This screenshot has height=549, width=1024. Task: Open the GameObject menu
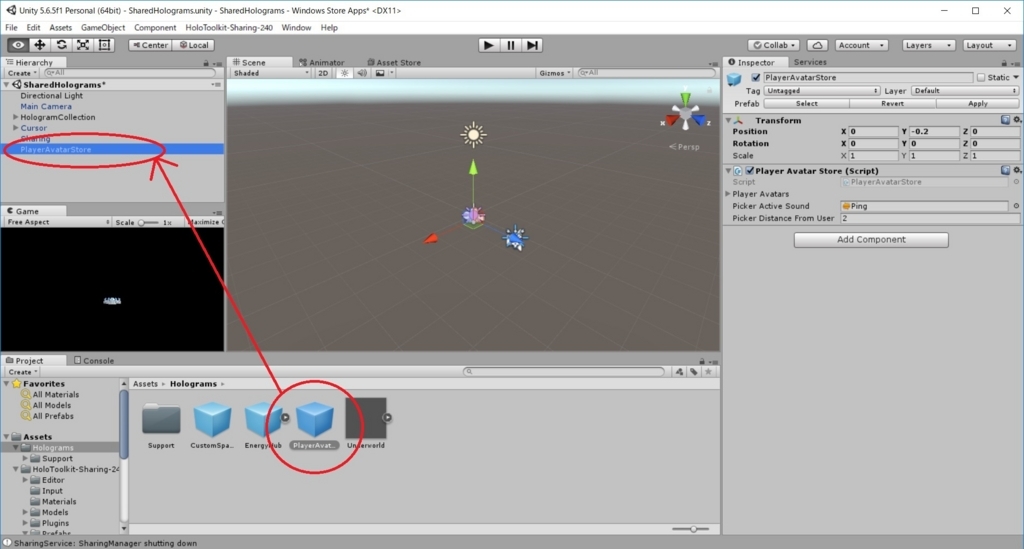point(103,27)
